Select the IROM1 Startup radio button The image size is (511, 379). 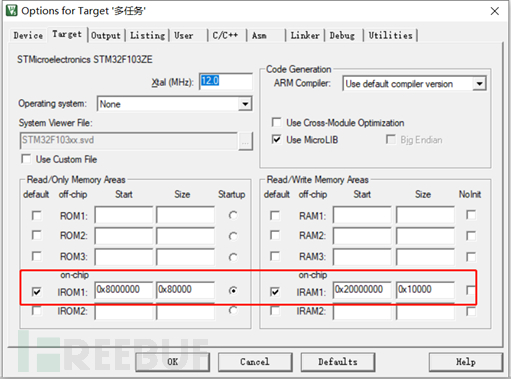(x=233, y=291)
